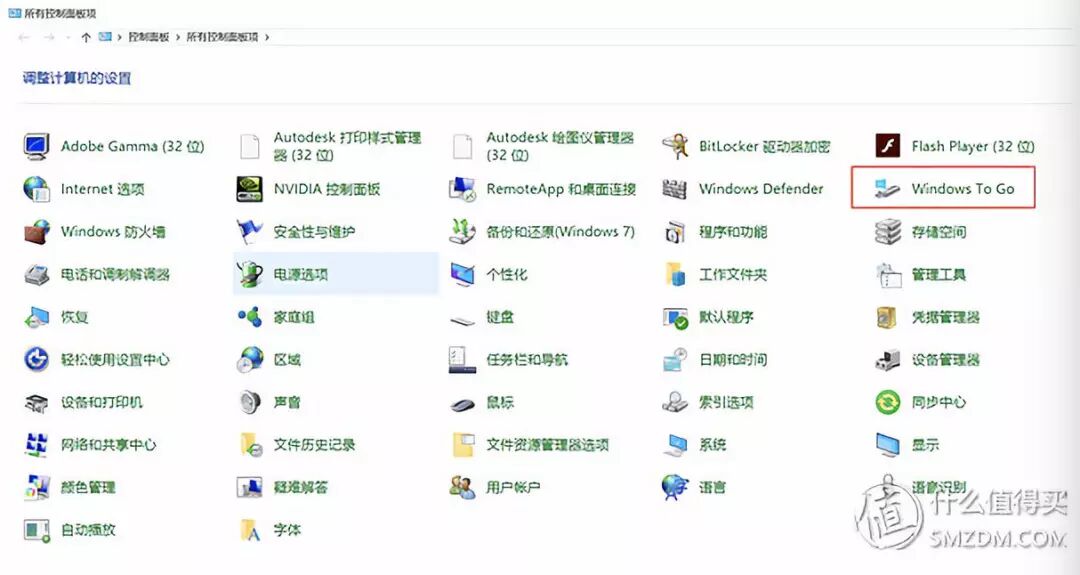
Task: Go back with the back arrow
Action: (24, 37)
